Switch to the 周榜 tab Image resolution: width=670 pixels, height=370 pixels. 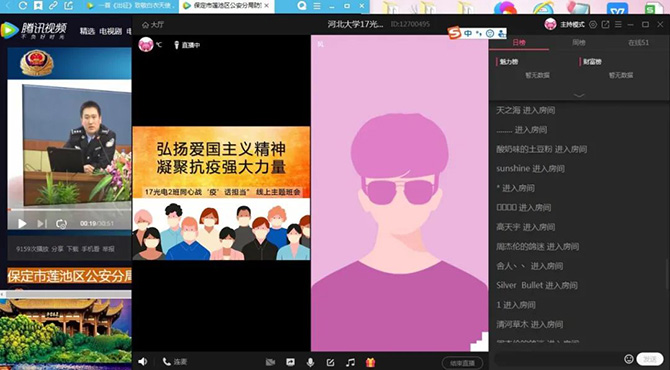pos(579,43)
